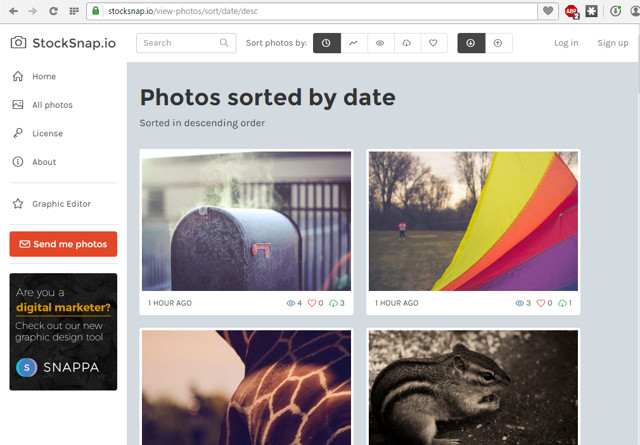Reload the page with refresh icon
Image resolution: width=640 pixels, height=445 pixels.
(53, 11)
